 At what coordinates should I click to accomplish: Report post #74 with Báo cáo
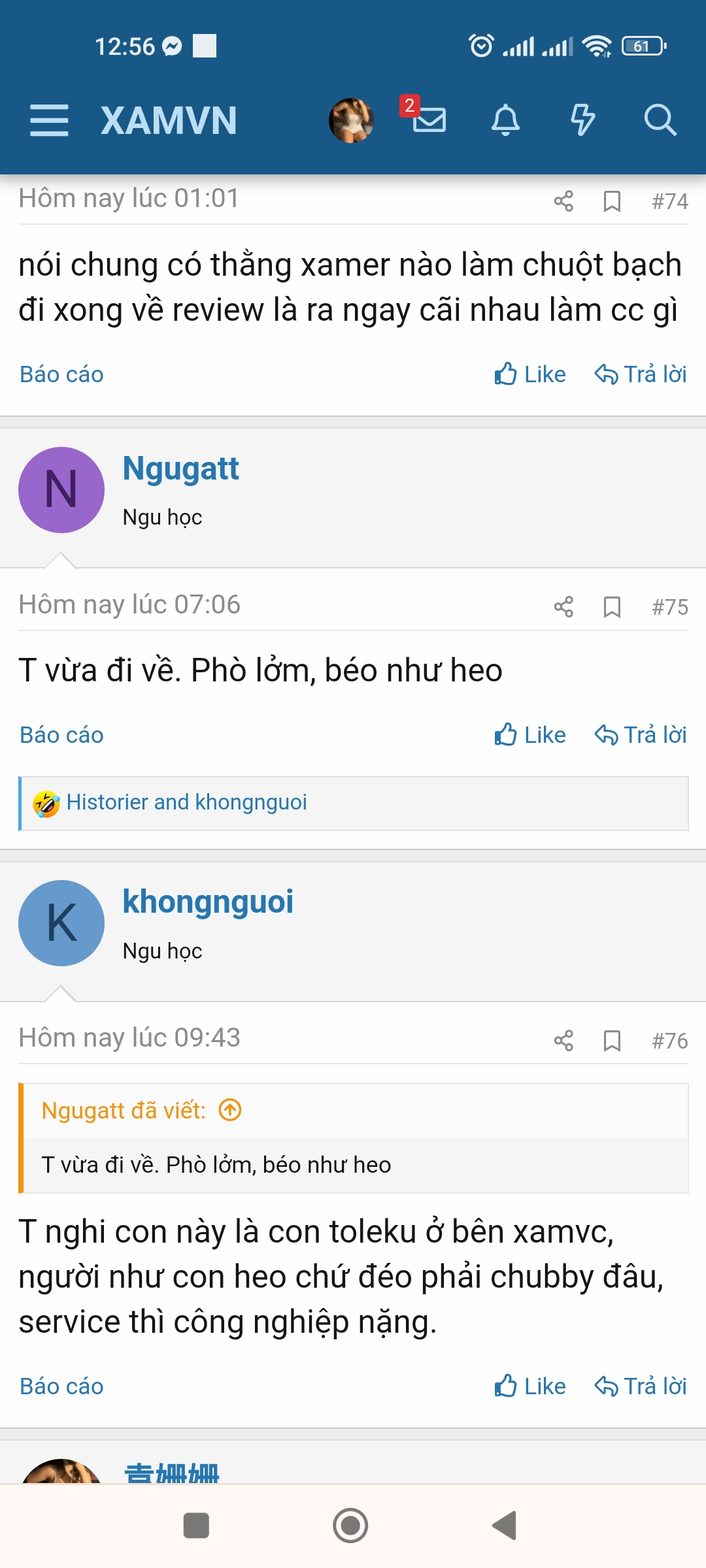[x=61, y=374]
